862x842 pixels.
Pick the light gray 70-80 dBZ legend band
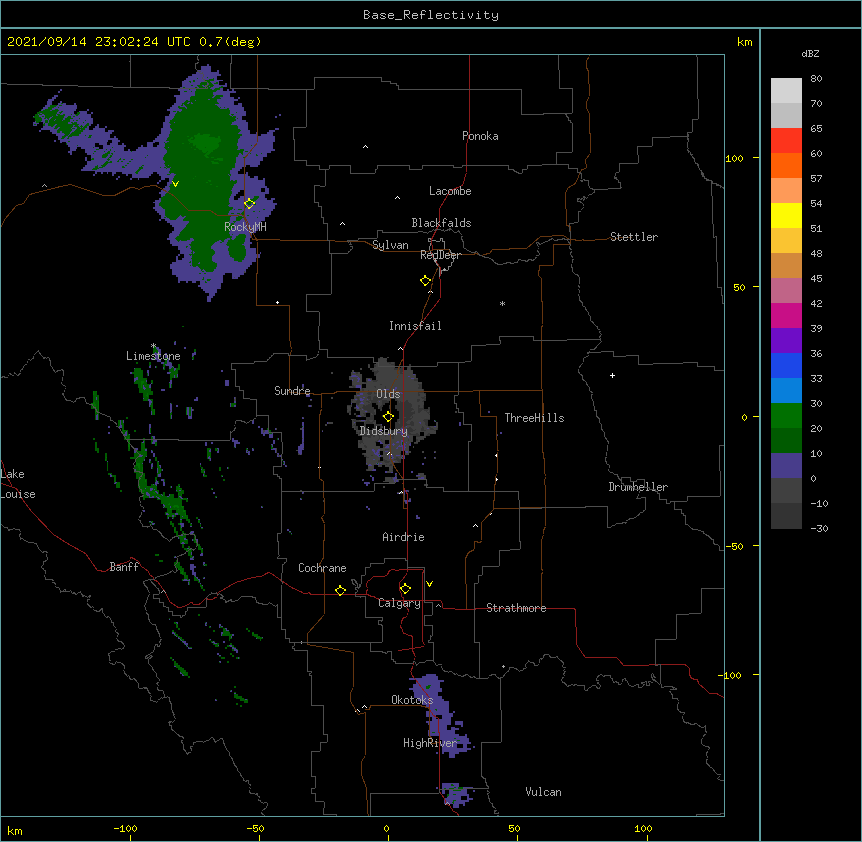coord(786,91)
